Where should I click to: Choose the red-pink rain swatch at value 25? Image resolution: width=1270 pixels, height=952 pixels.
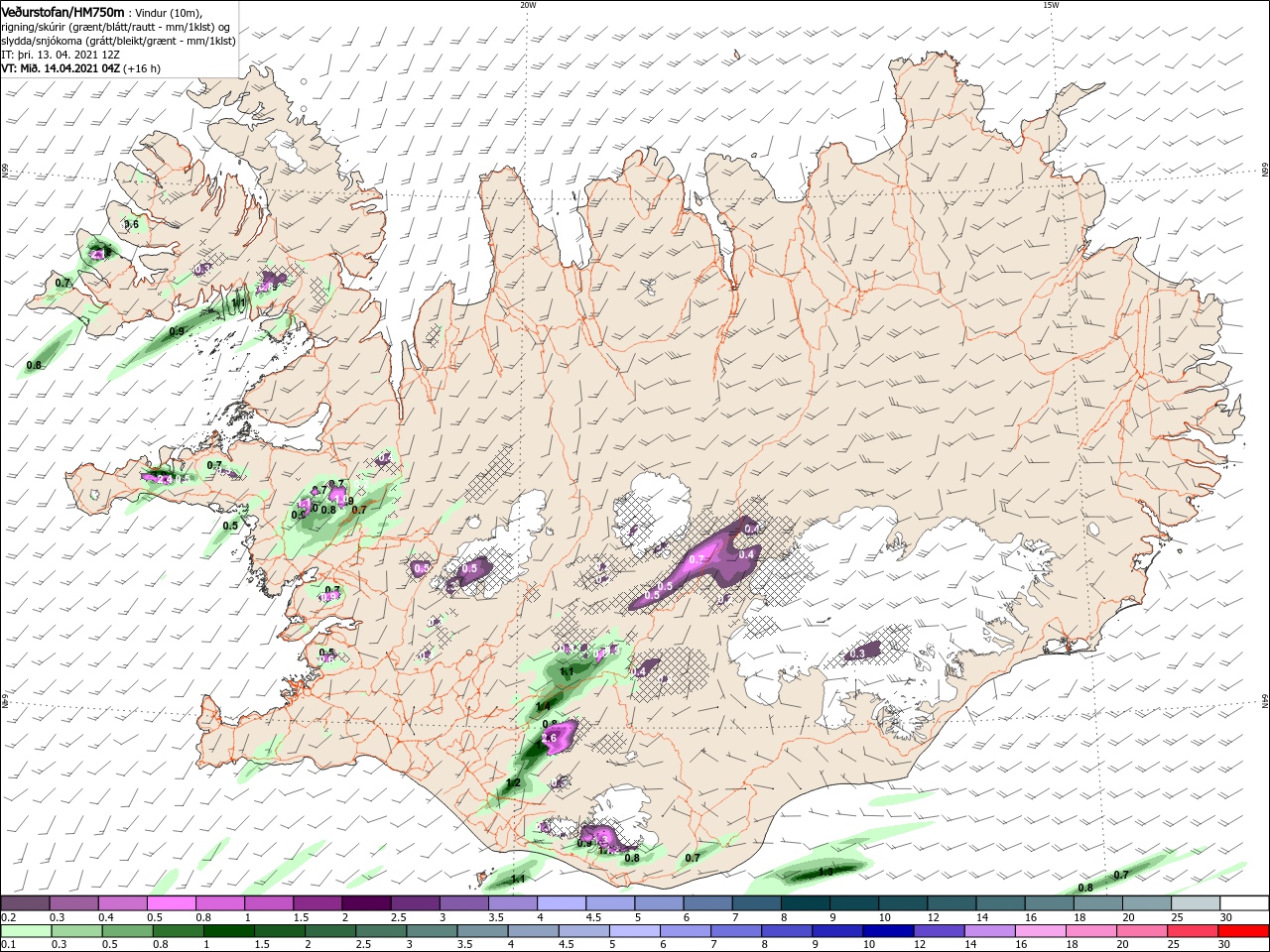[x=1192, y=930]
